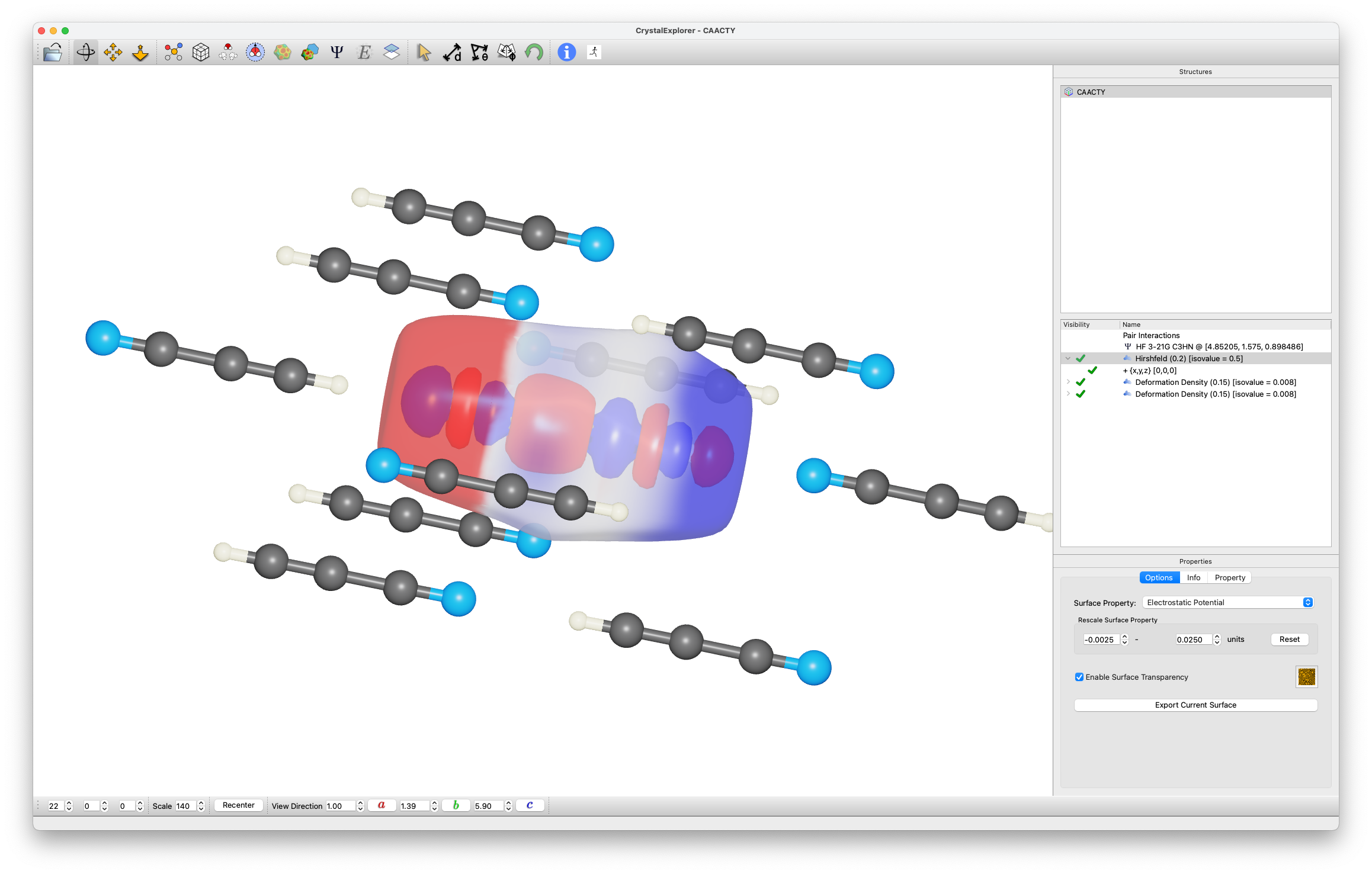Select the measure distance tool

coord(452,53)
